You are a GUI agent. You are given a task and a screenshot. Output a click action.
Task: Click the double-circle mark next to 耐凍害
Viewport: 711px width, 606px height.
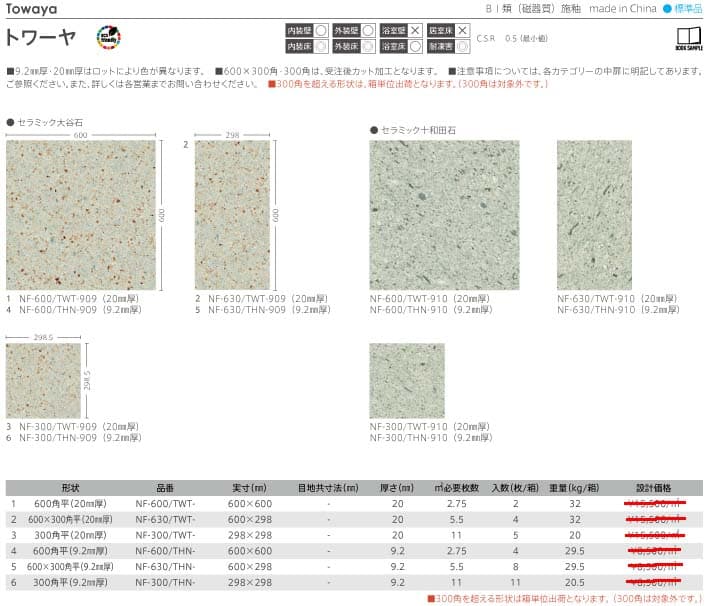462,46
